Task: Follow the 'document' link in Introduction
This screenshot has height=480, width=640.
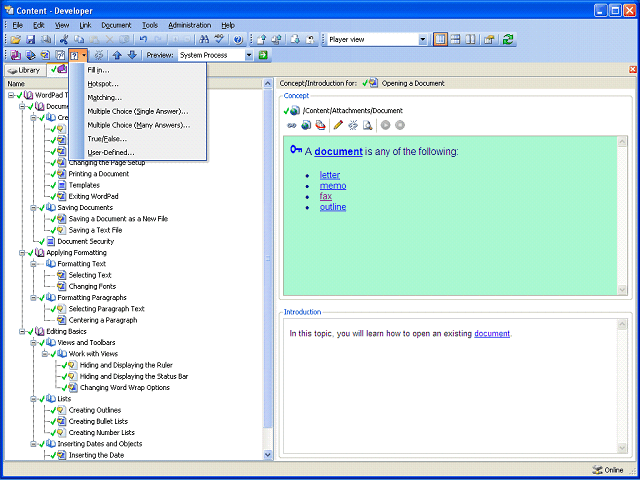Action: click(x=492, y=333)
